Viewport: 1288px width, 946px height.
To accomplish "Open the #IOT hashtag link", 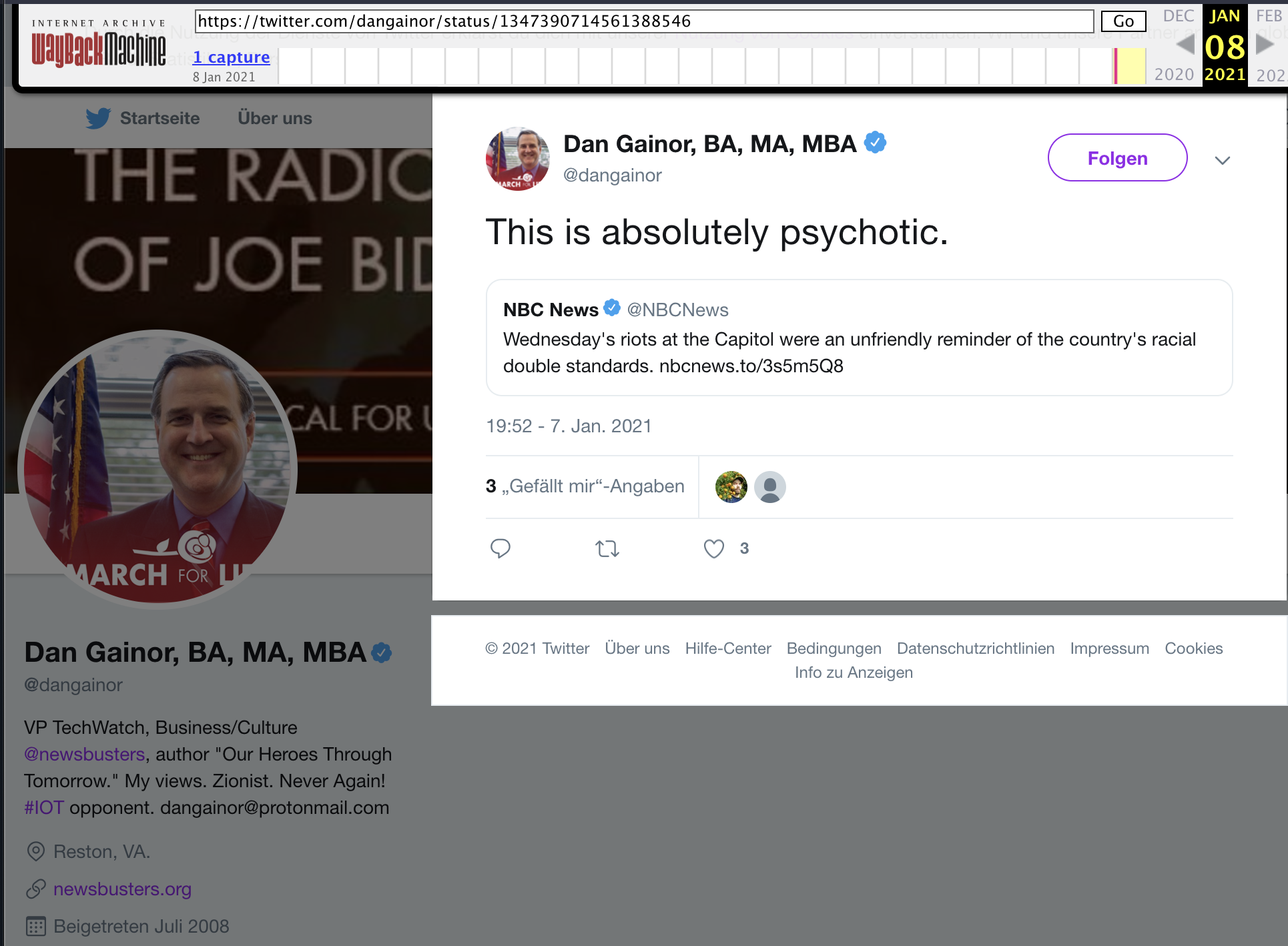I will [x=44, y=807].
